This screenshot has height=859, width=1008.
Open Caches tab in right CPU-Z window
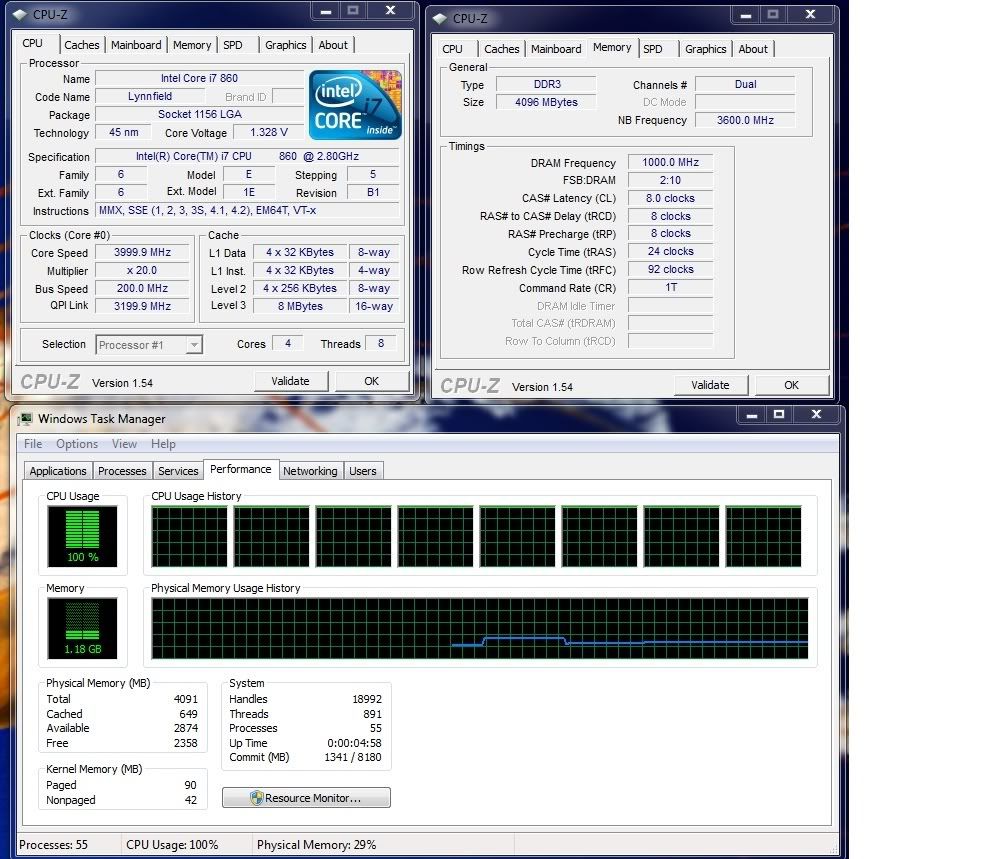[501, 49]
